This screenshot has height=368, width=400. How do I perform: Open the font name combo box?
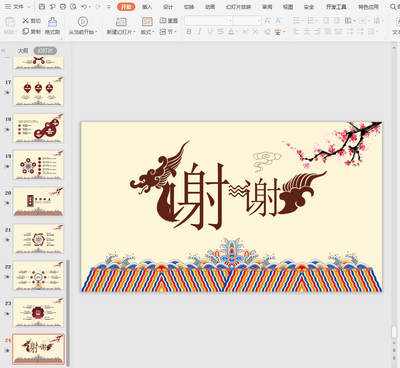coord(208,21)
